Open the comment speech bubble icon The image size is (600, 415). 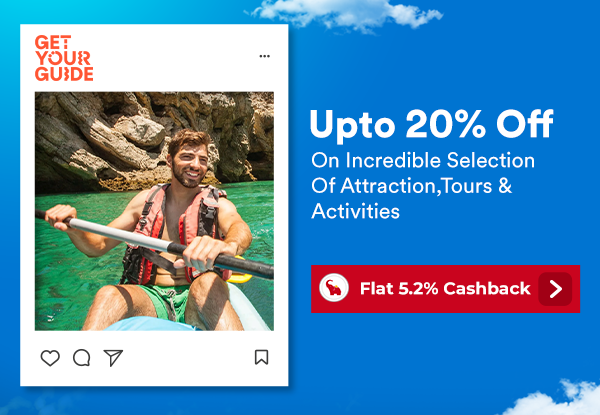coord(82,358)
